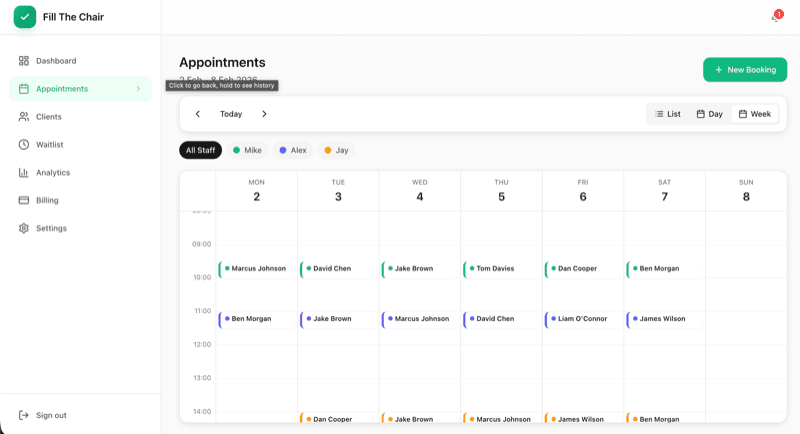Open the notification bell
Viewport: 800px width, 434px height.
(x=775, y=17)
